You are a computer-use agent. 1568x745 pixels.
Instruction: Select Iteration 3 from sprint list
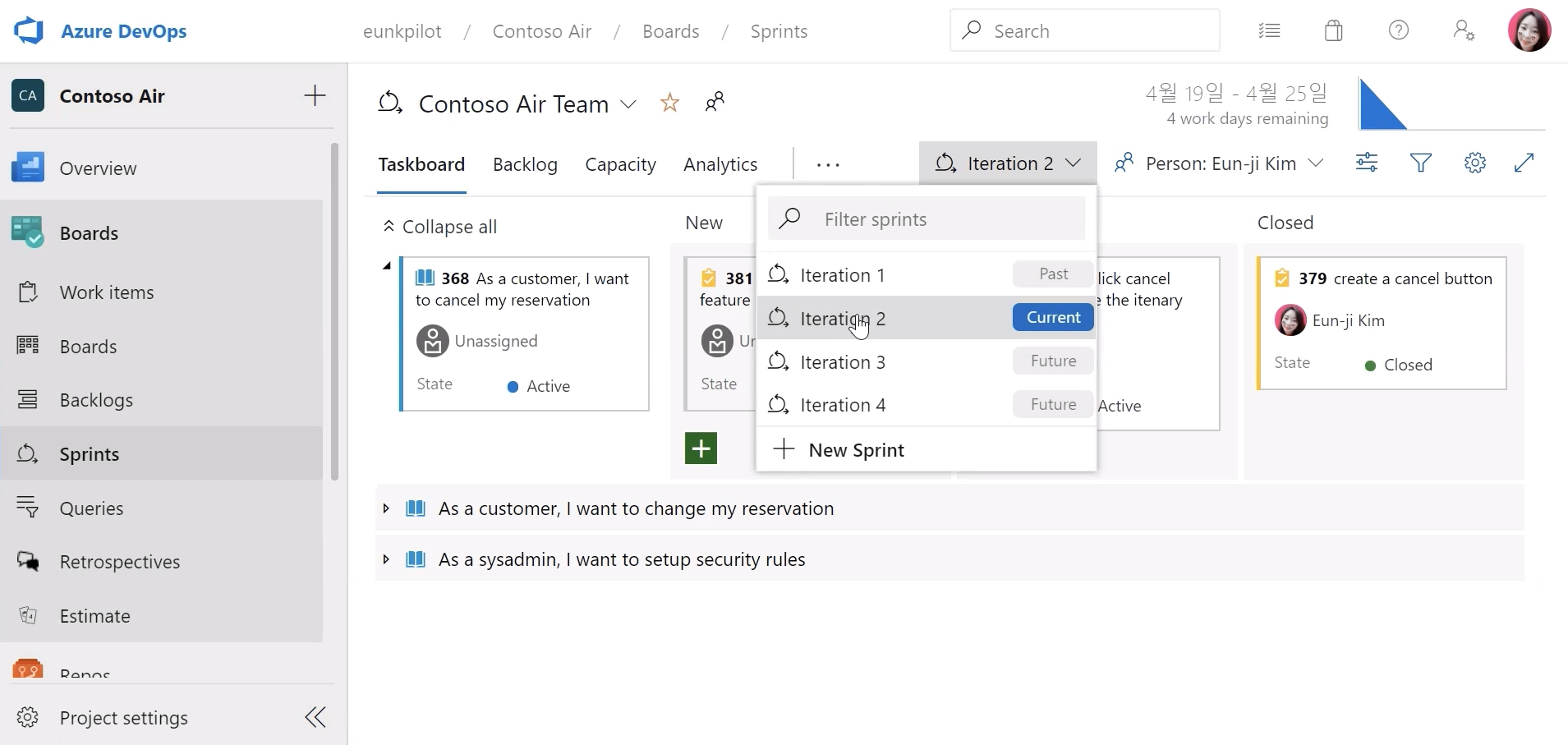coord(927,361)
